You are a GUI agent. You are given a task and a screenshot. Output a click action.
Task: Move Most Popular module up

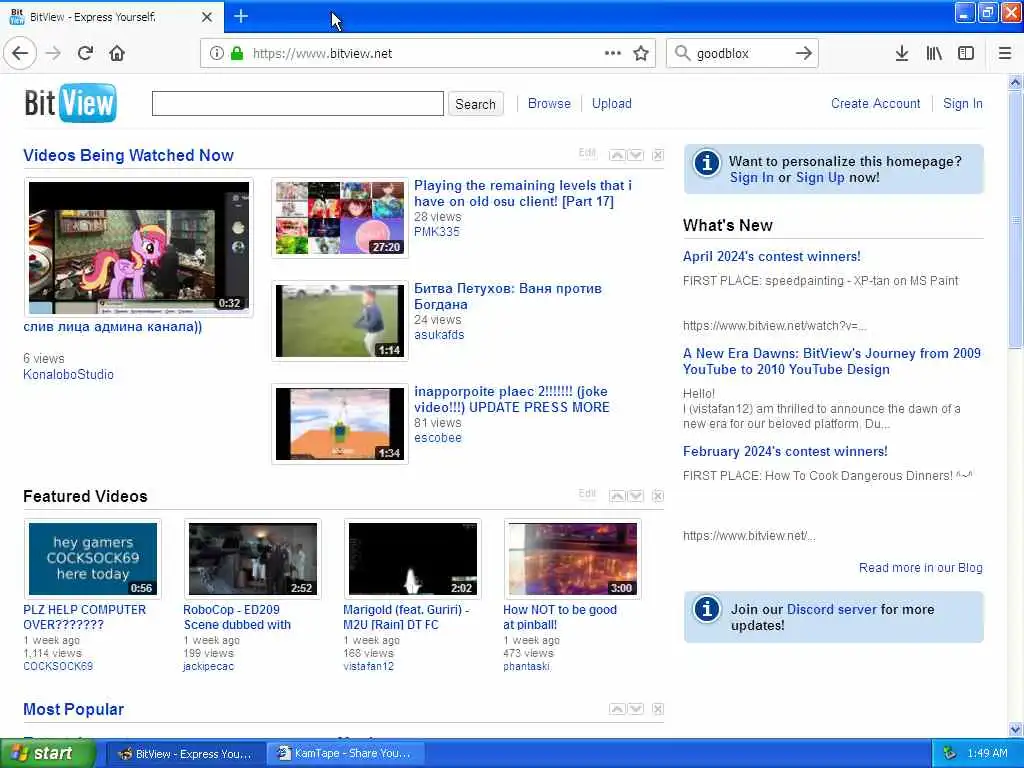click(616, 709)
